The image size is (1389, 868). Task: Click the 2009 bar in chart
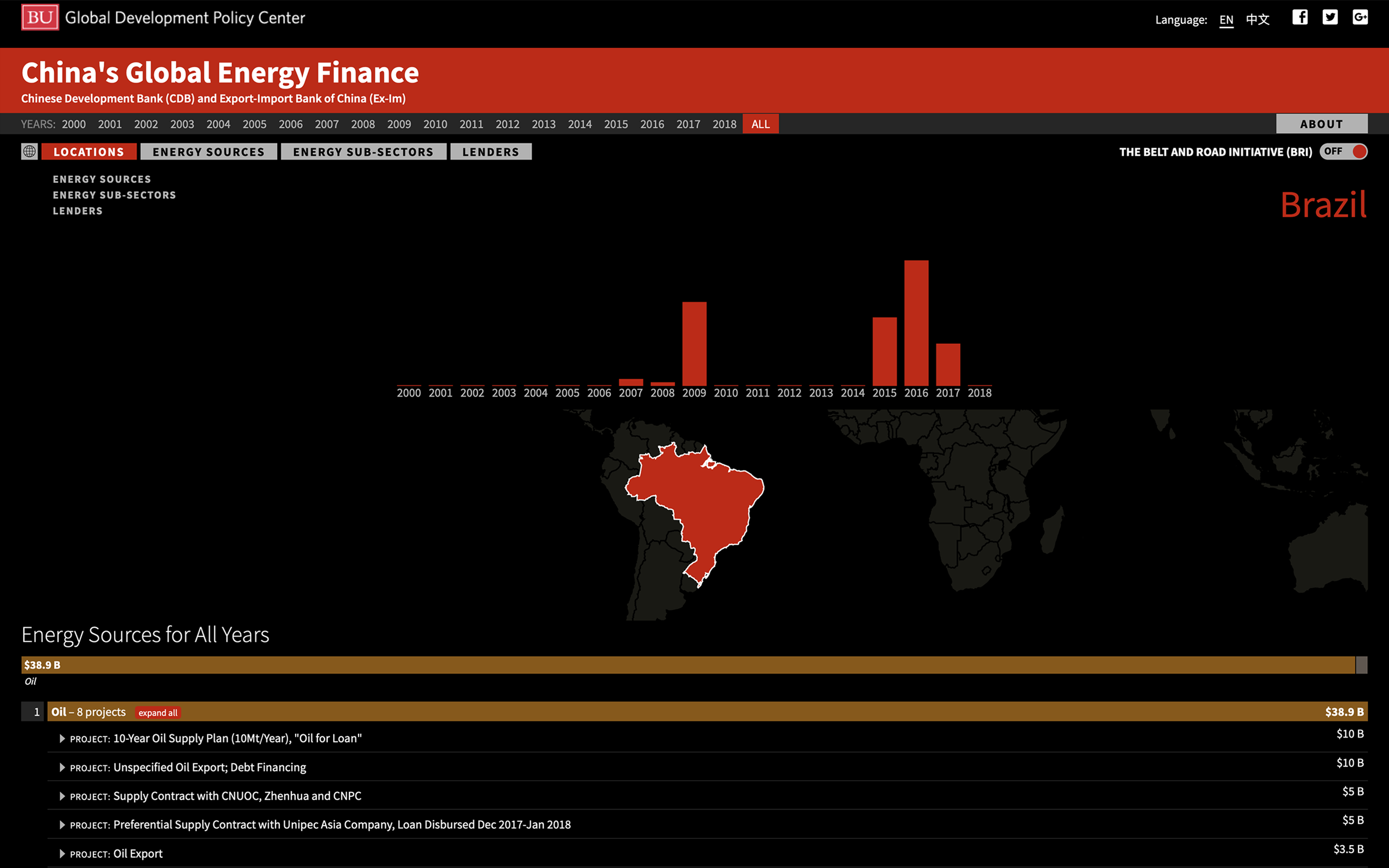point(694,343)
